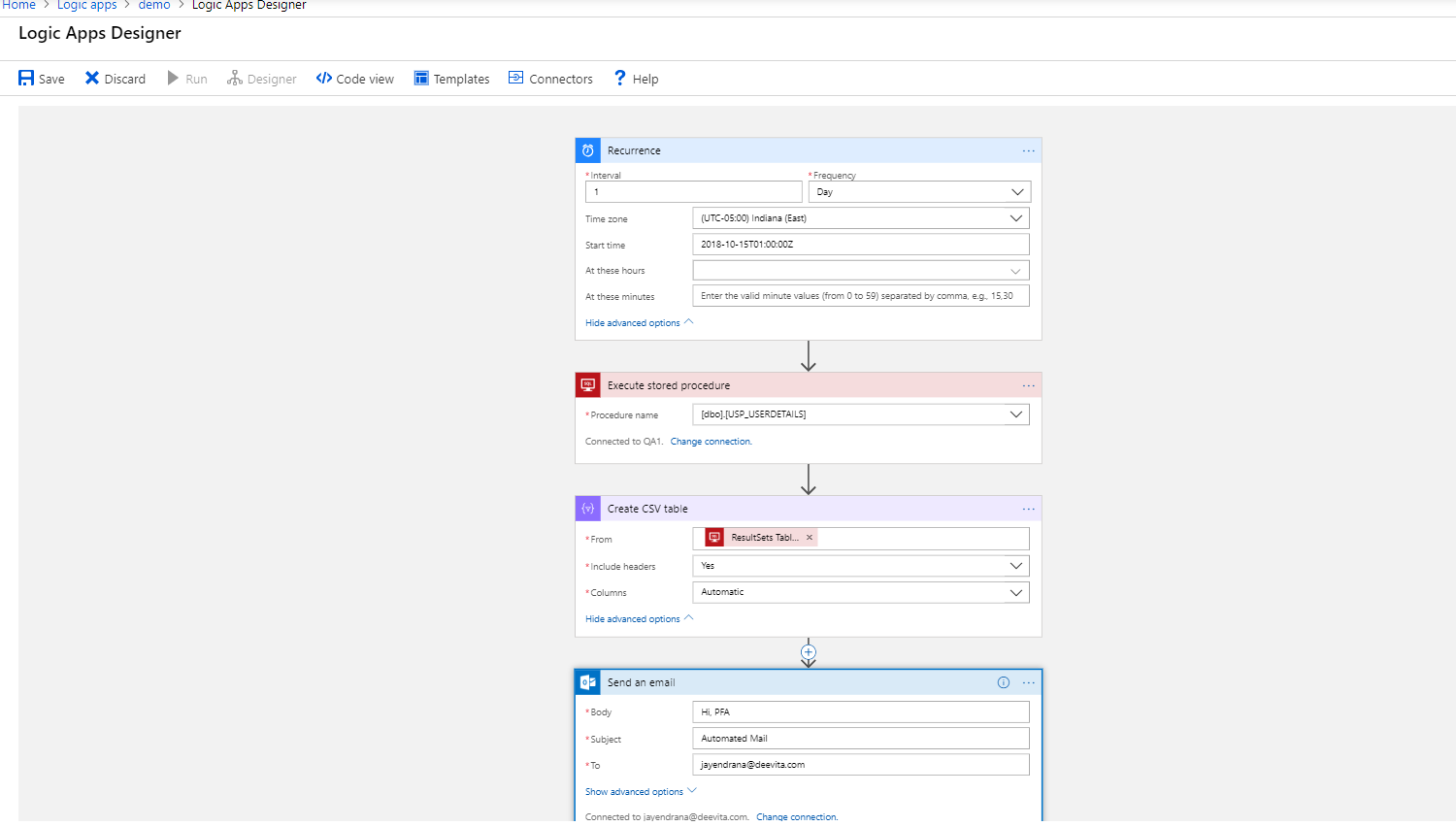Click the info icon on Send an email

tap(1004, 682)
